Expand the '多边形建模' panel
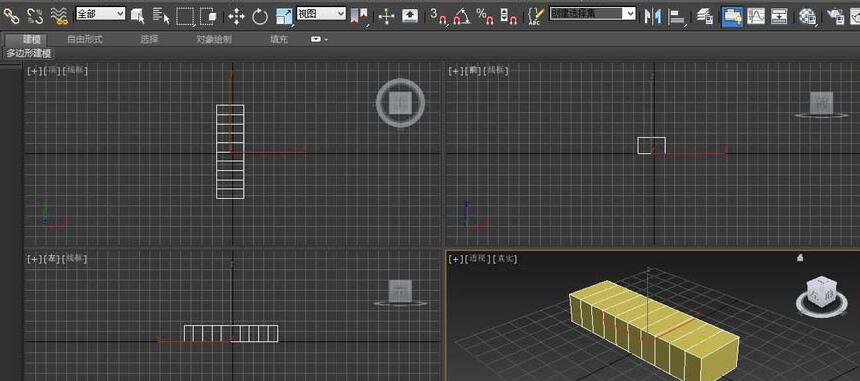 29,53
